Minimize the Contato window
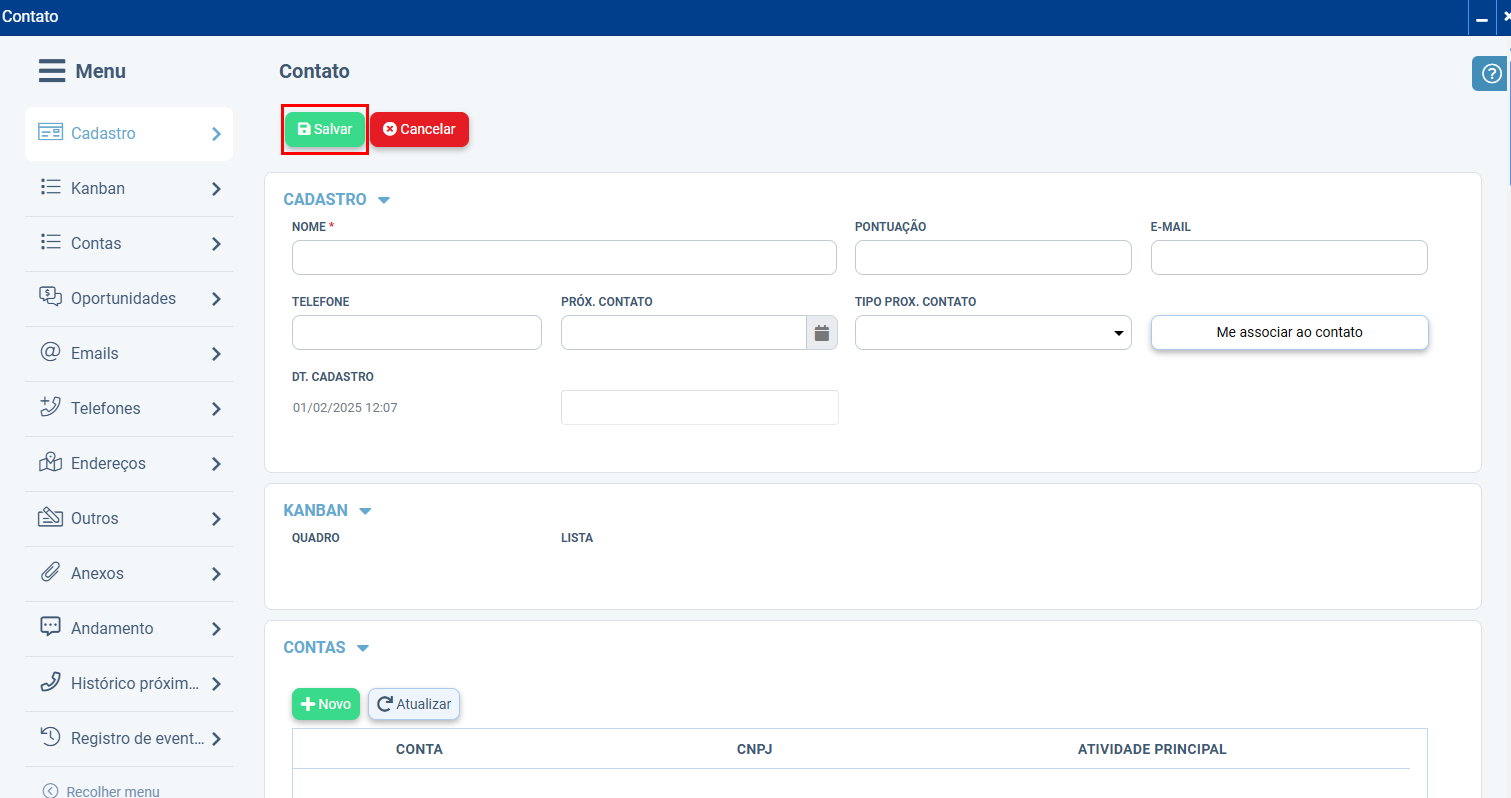Viewport: 1511px width, 798px height. [1482, 18]
